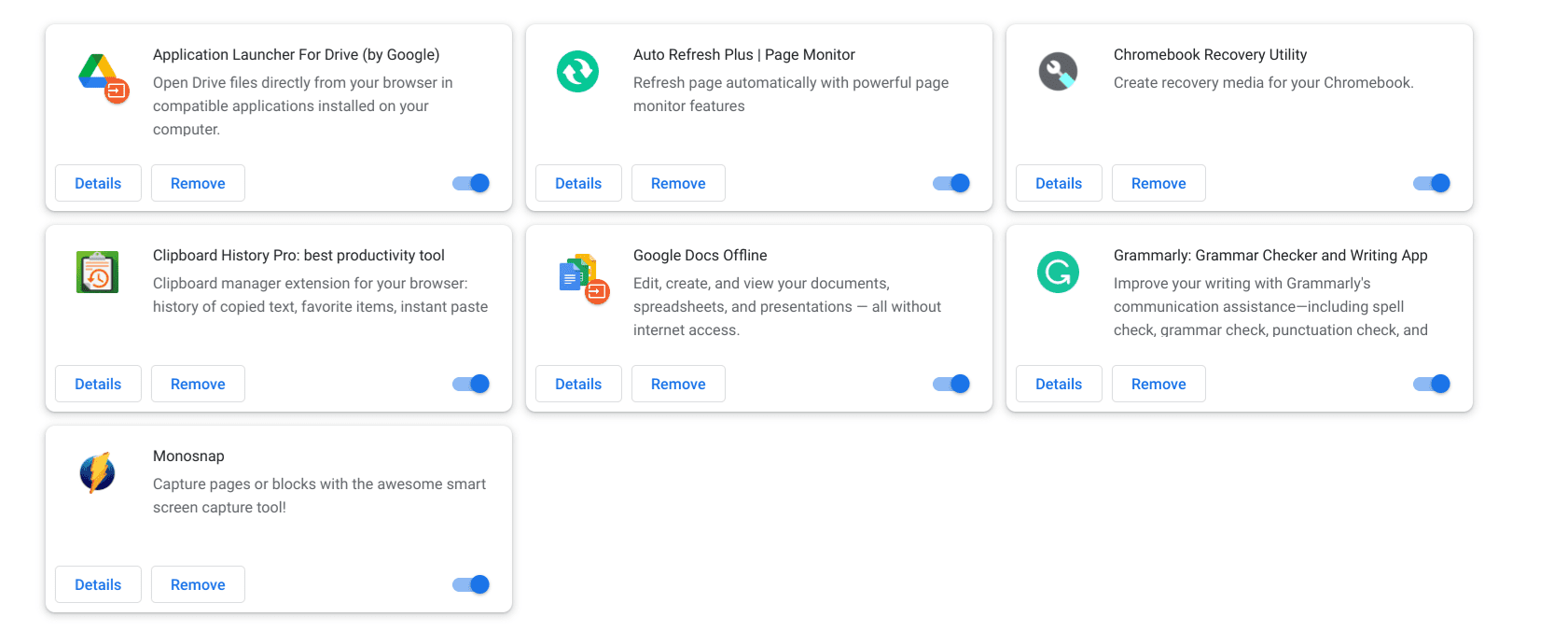Click 'Create recovery media for your Chromebook.' description
The height and width of the screenshot is (631, 1568).
point(1263,83)
